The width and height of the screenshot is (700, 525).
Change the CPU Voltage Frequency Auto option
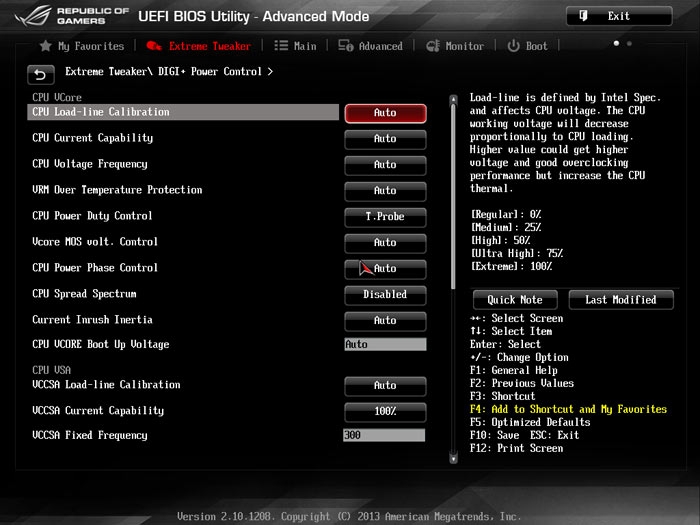coord(385,165)
